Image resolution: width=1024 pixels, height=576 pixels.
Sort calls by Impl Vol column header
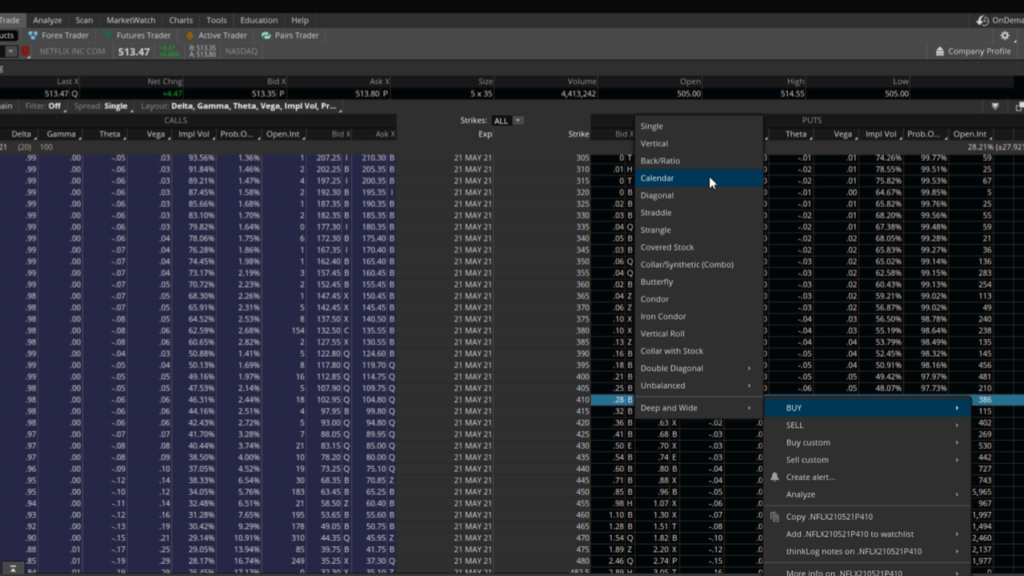coord(194,134)
